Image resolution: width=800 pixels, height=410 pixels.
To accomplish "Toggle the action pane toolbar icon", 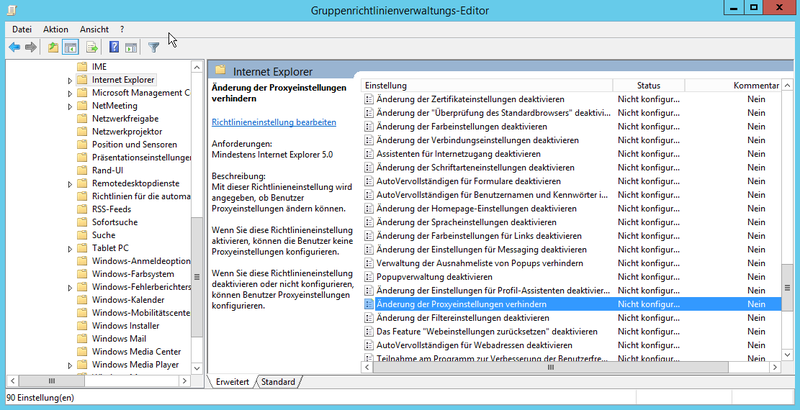I will click(x=132, y=47).
